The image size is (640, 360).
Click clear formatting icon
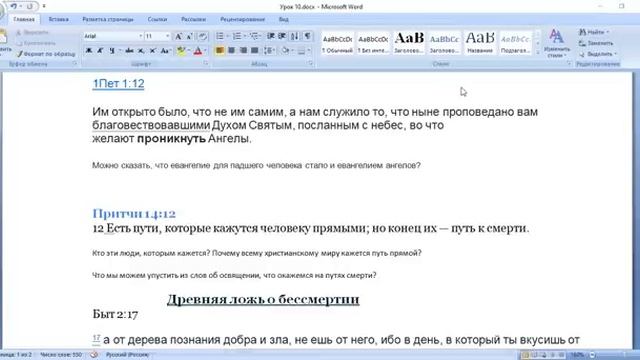coord(203,36)
